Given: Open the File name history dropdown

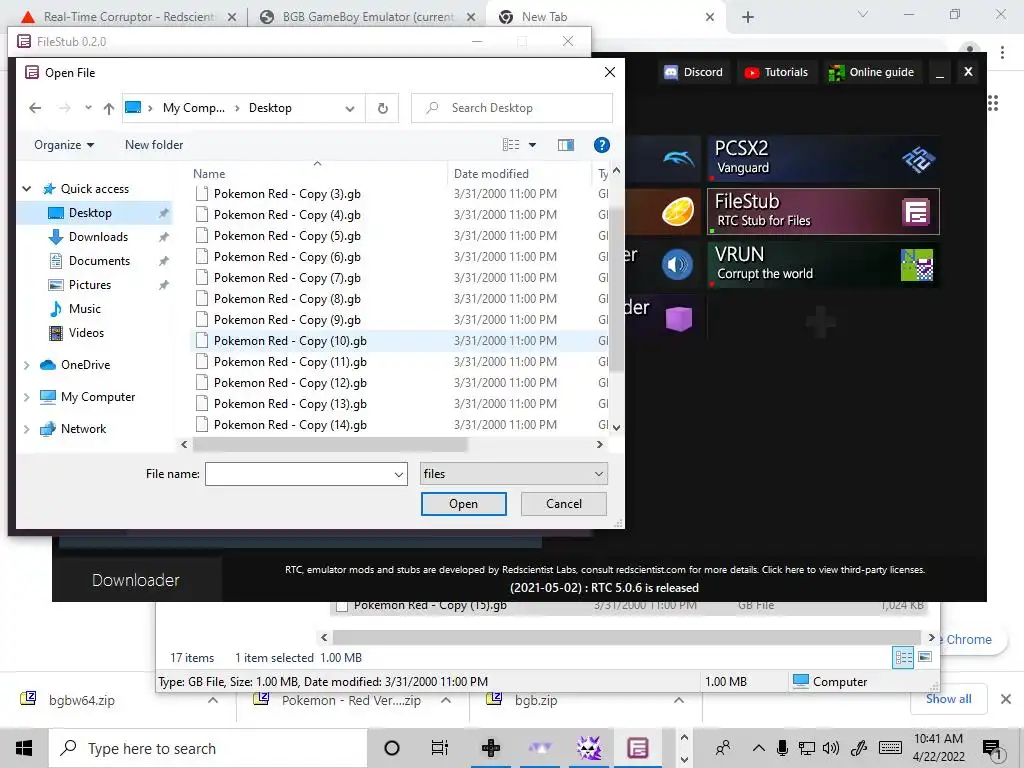Looking at the screenshot, I should 398,475.
